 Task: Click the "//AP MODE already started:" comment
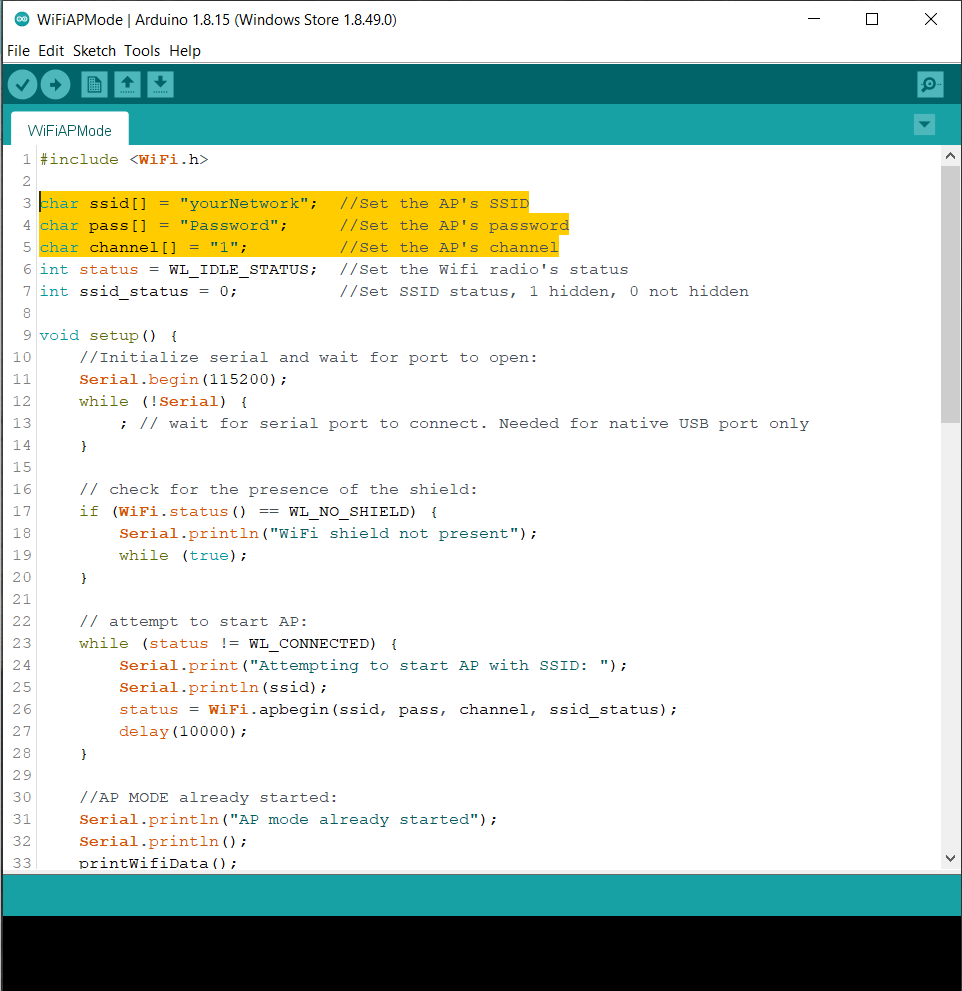click(209, 798)
